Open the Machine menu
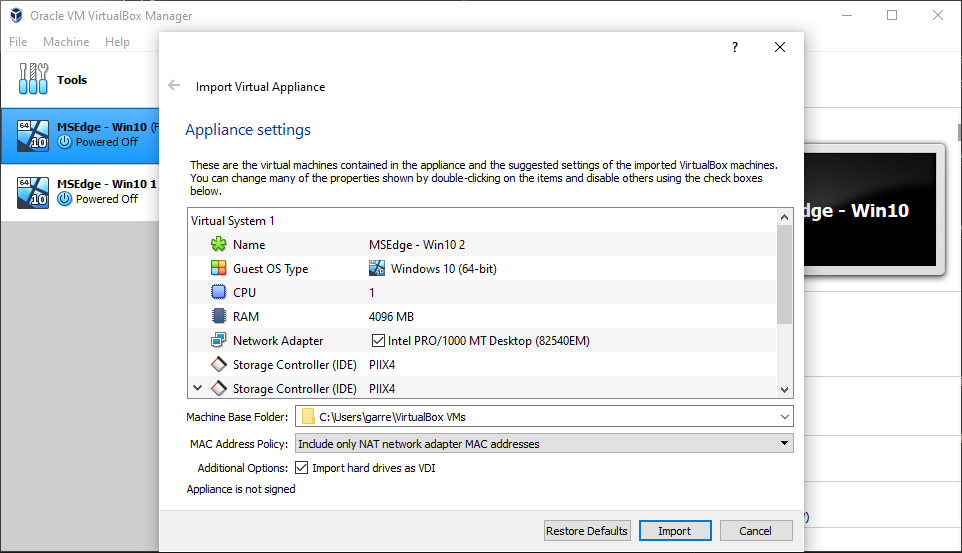Image resolution: width=962 pixels, height=553 pixels. coord(66,42)
